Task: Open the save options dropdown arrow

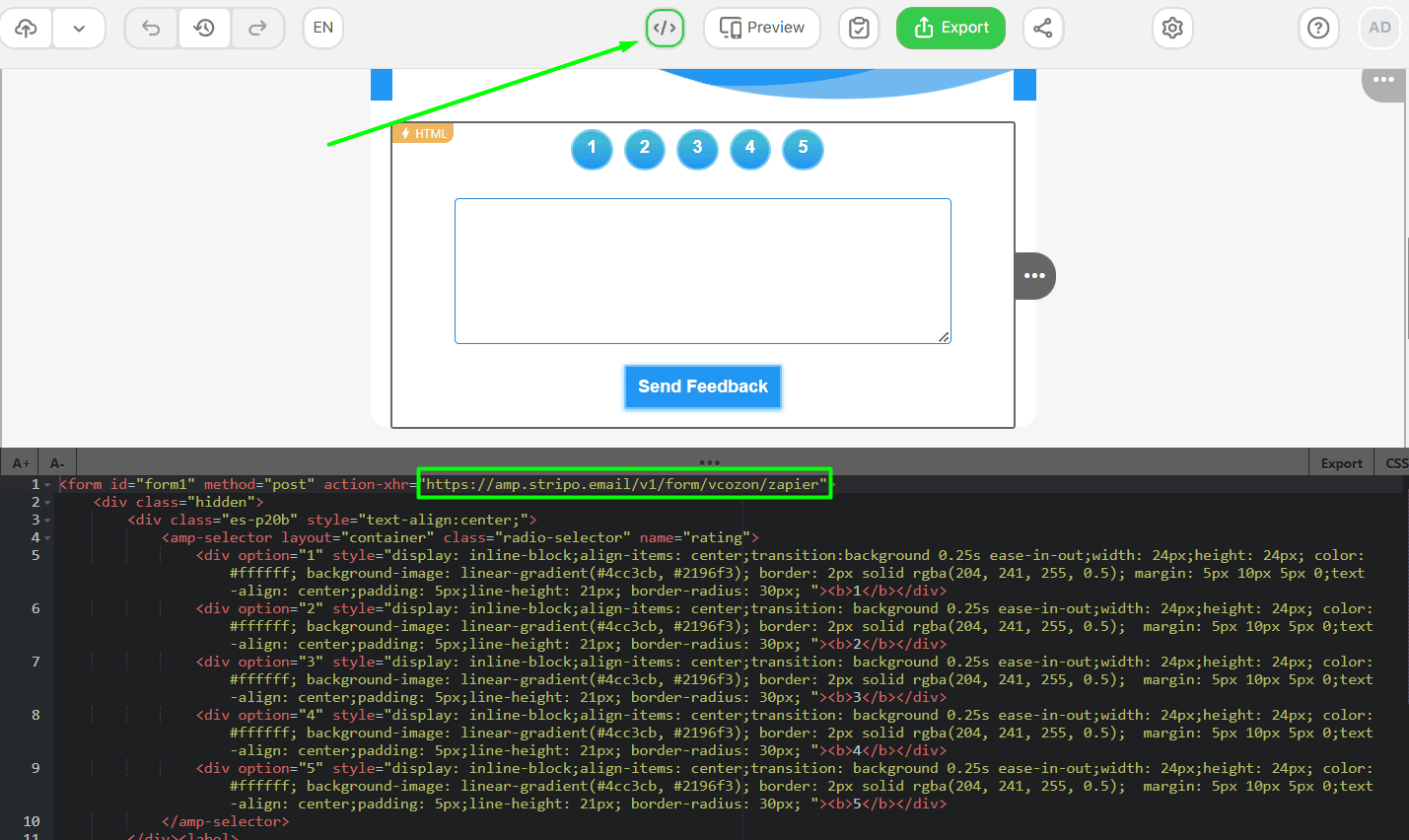Action: coord(79,28)
